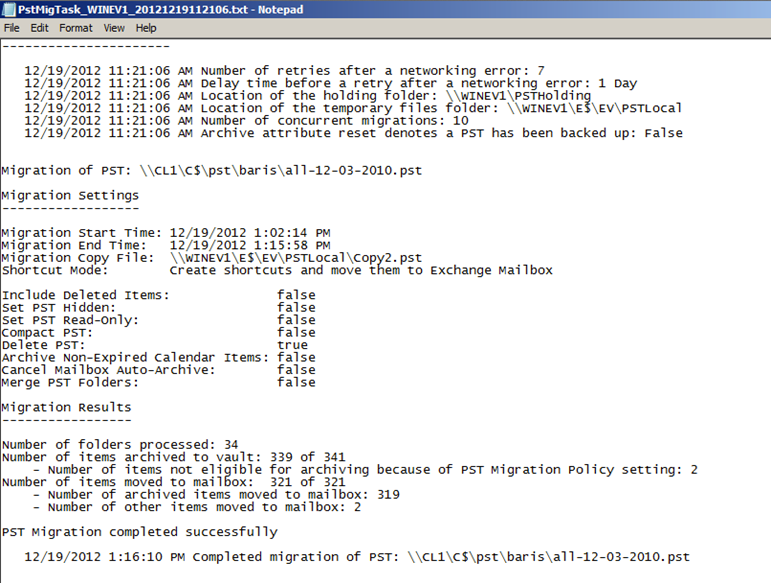Click the 'Migration Start Time' line
This screenshot has height=583, width=771.
166,233
